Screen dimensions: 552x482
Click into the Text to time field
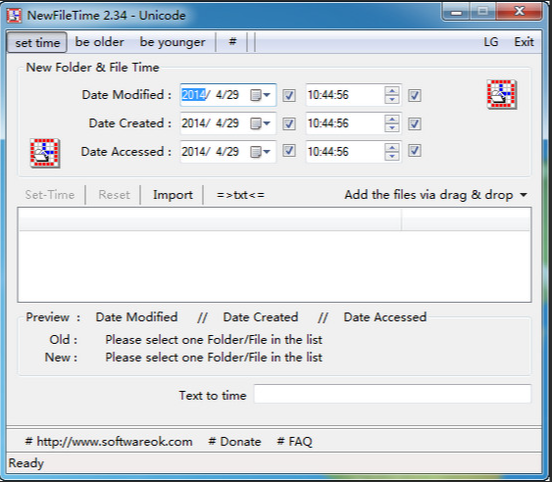click(392, 394)
